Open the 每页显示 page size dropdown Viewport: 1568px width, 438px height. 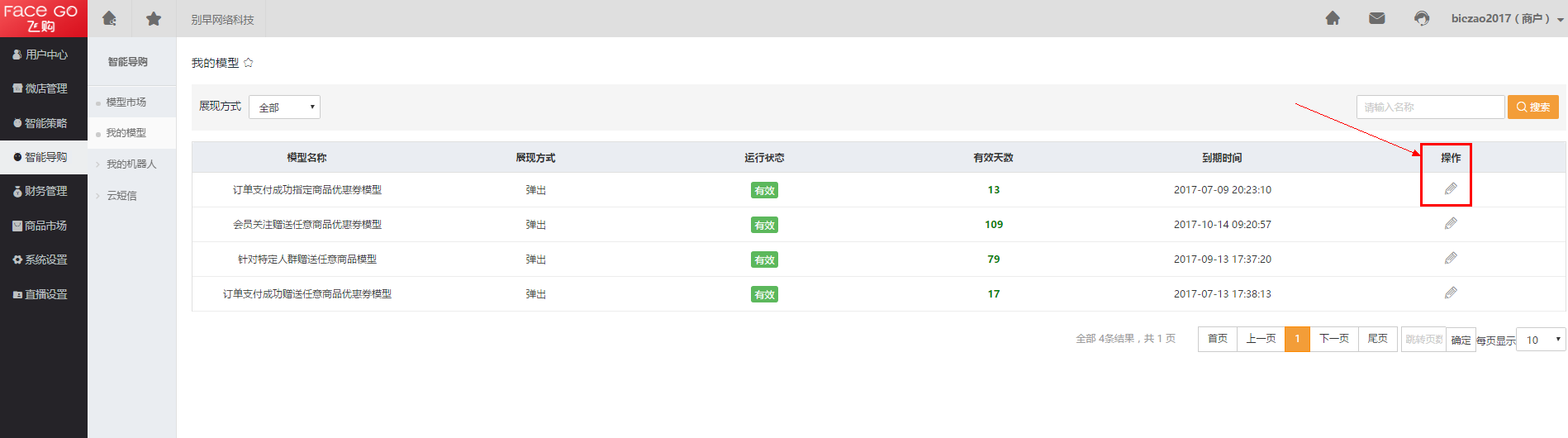[x=1542, y=340]
